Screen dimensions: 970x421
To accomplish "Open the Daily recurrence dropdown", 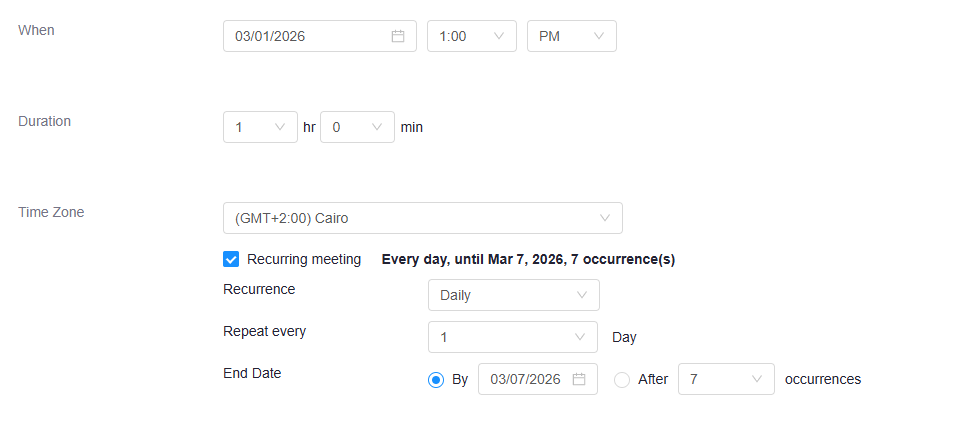I will (513, 295).
